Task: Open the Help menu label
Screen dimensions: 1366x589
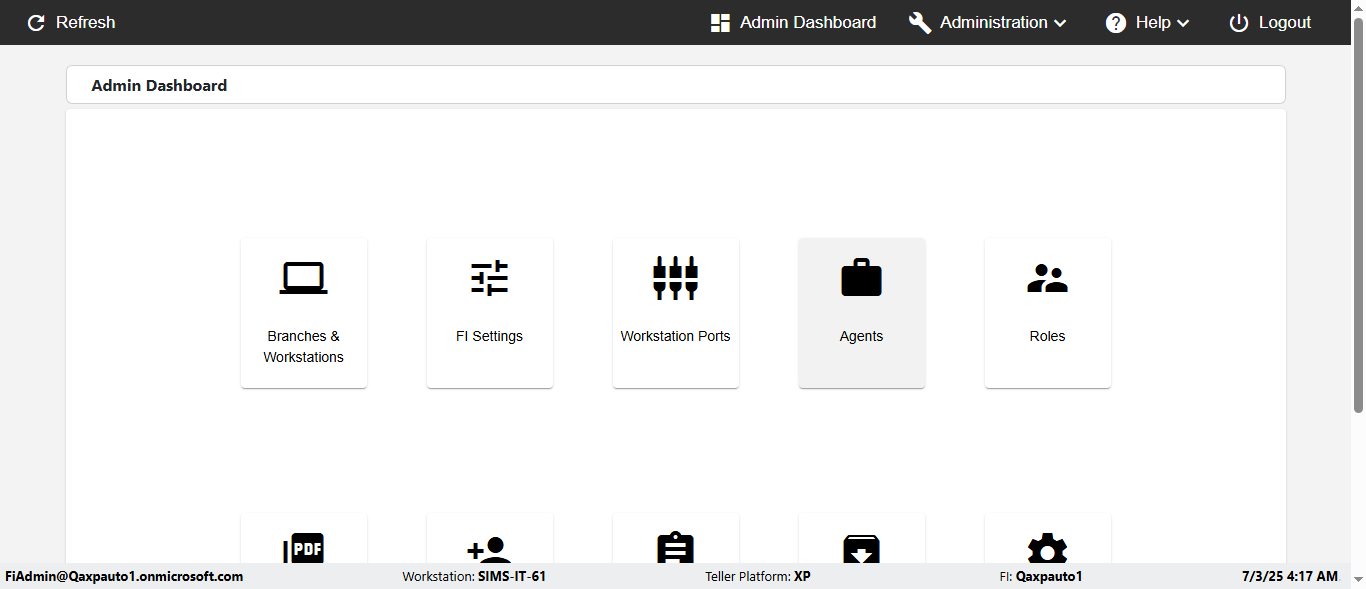Action: coord(1153,22)
